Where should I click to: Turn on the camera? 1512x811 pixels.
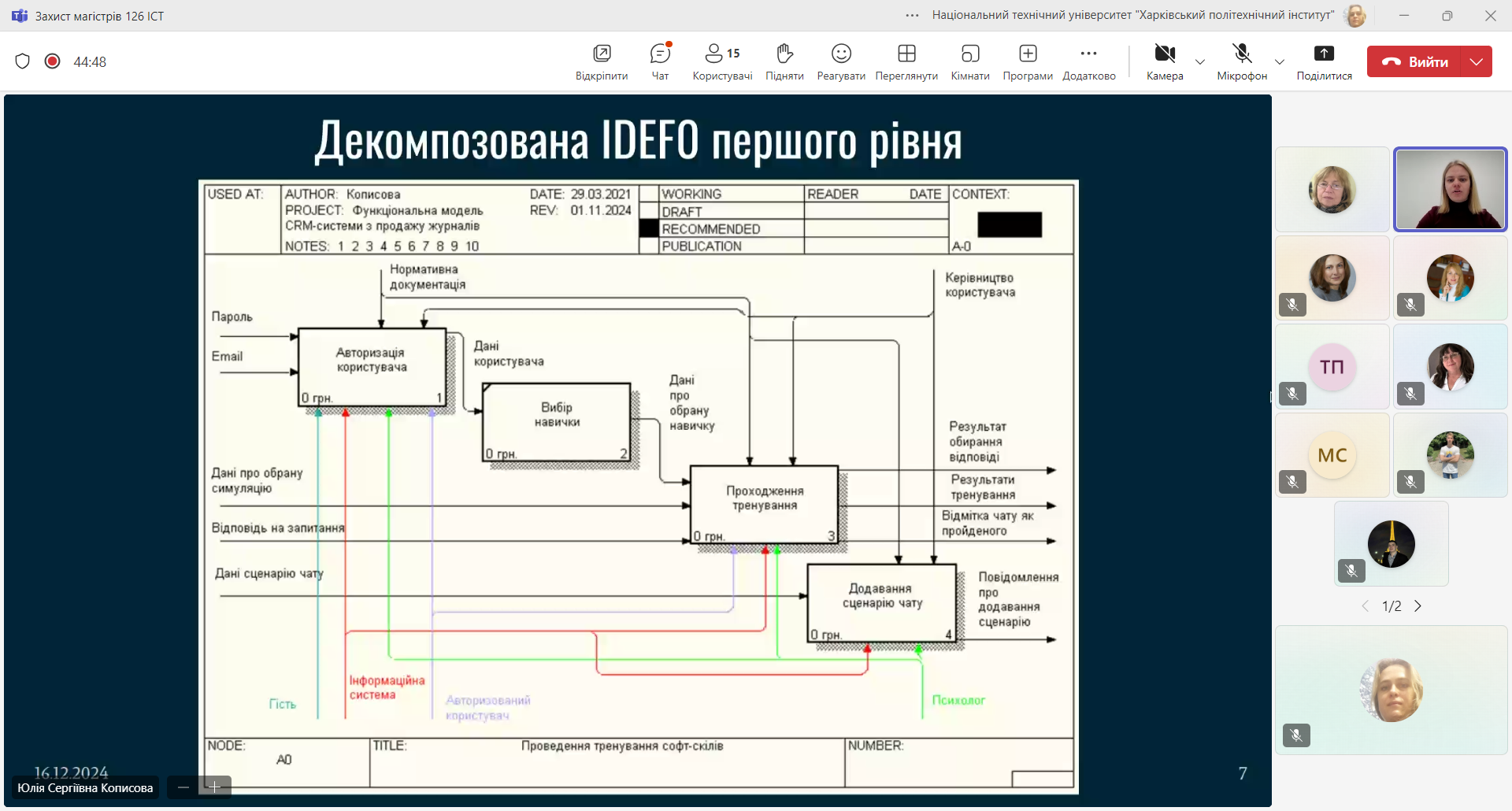(1165, 55)
